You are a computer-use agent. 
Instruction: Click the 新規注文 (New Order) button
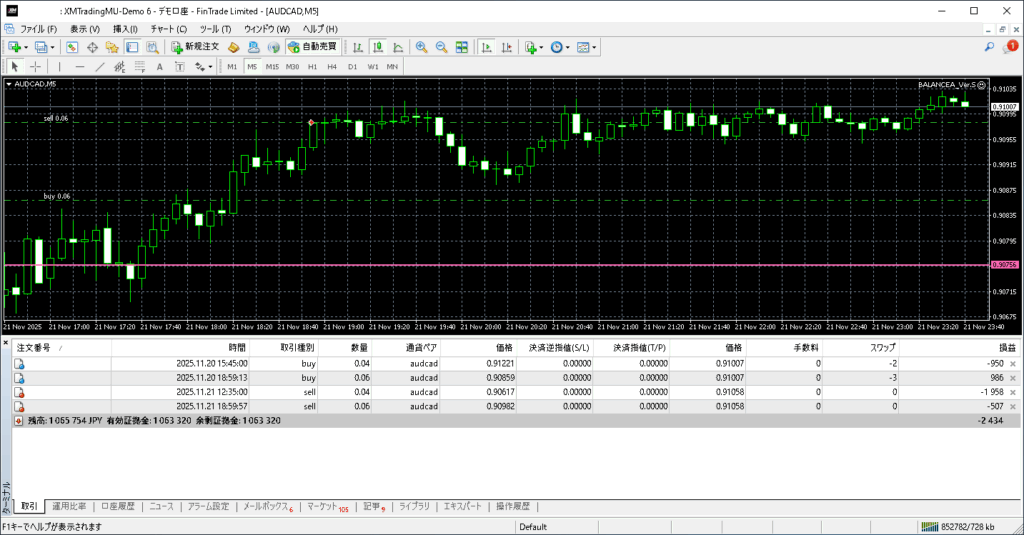[194, 47]
